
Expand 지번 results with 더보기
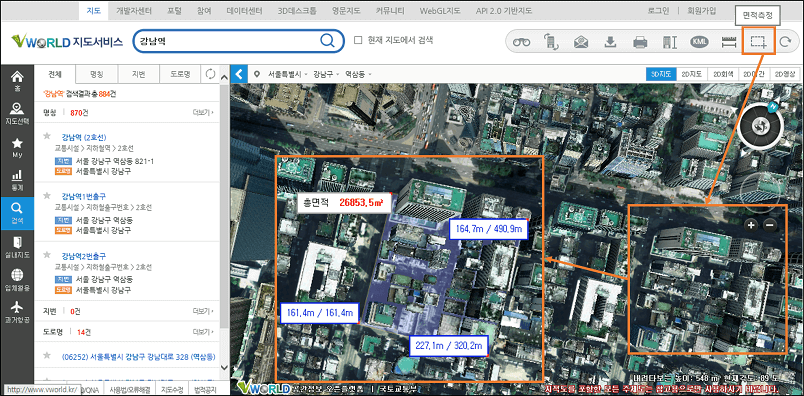[x=203, y=311]
